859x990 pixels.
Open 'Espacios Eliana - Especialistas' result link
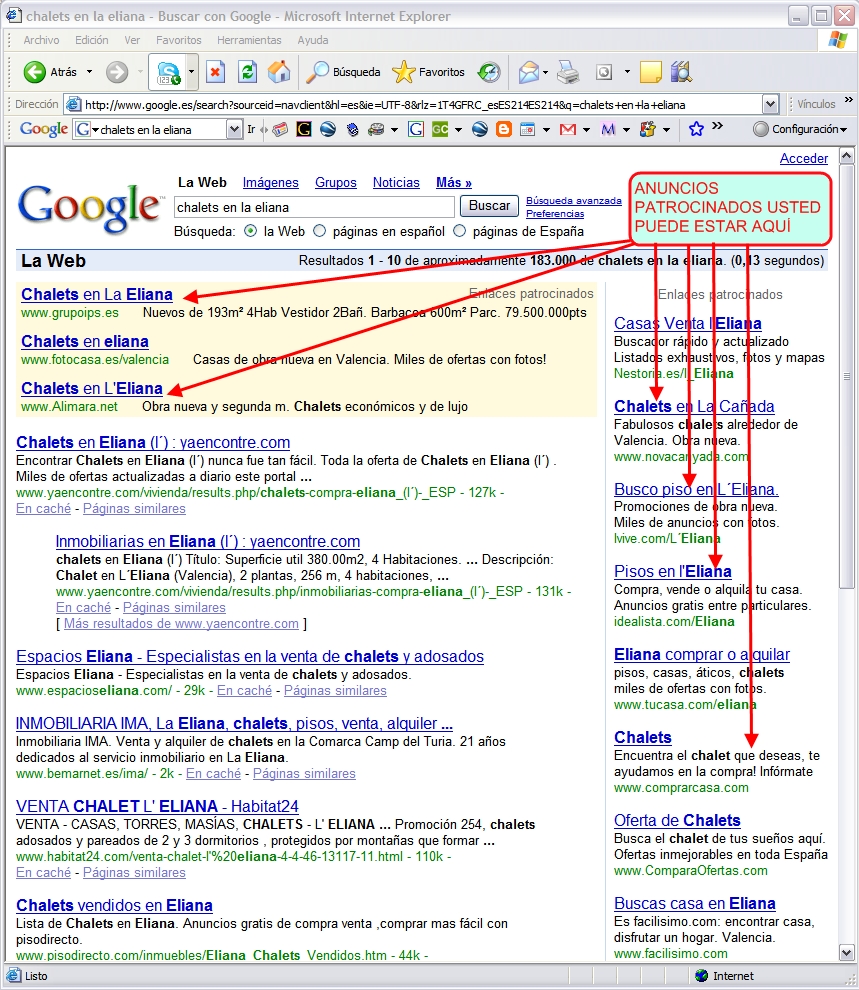(x=250, y=657)
